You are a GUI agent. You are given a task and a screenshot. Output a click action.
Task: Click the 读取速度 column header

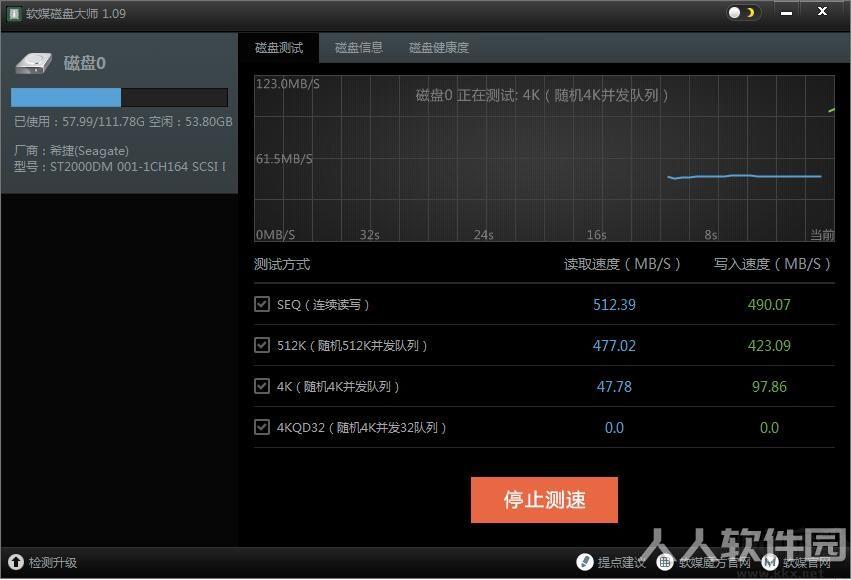622,264
